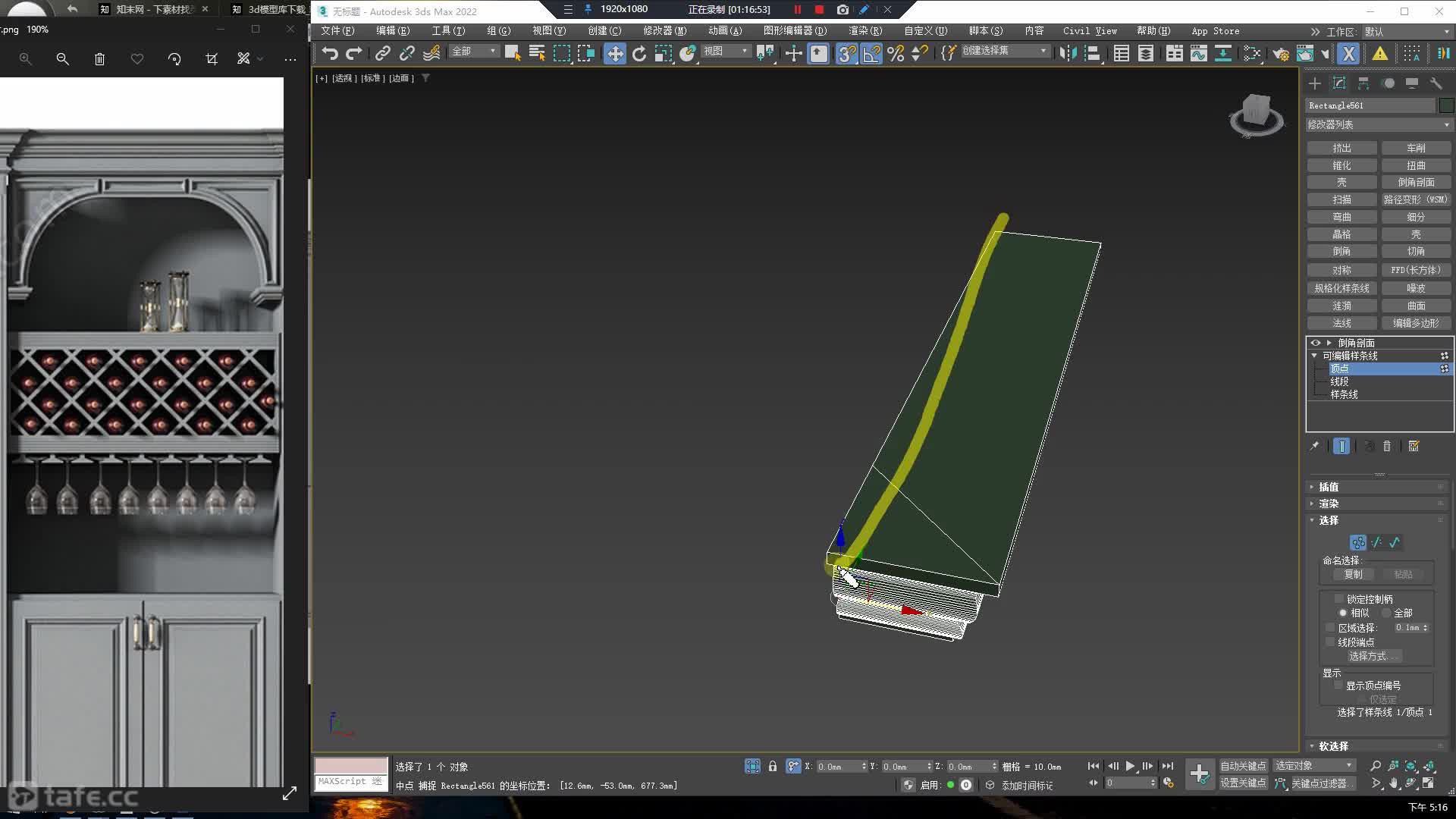
Task: Toggle the 3D Snaps button
Action: [x=846, y=53]
